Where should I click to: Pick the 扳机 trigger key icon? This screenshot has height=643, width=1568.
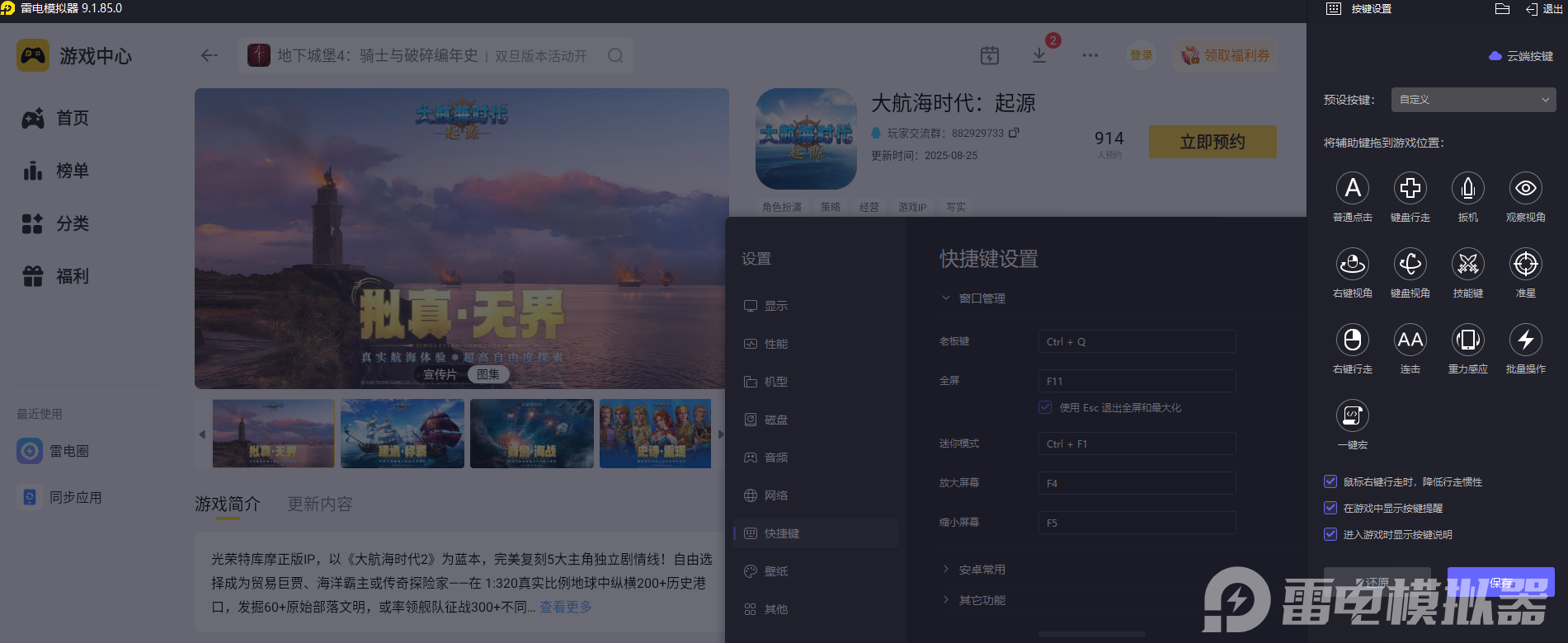pyautogui.click(x=1467, y=189)
